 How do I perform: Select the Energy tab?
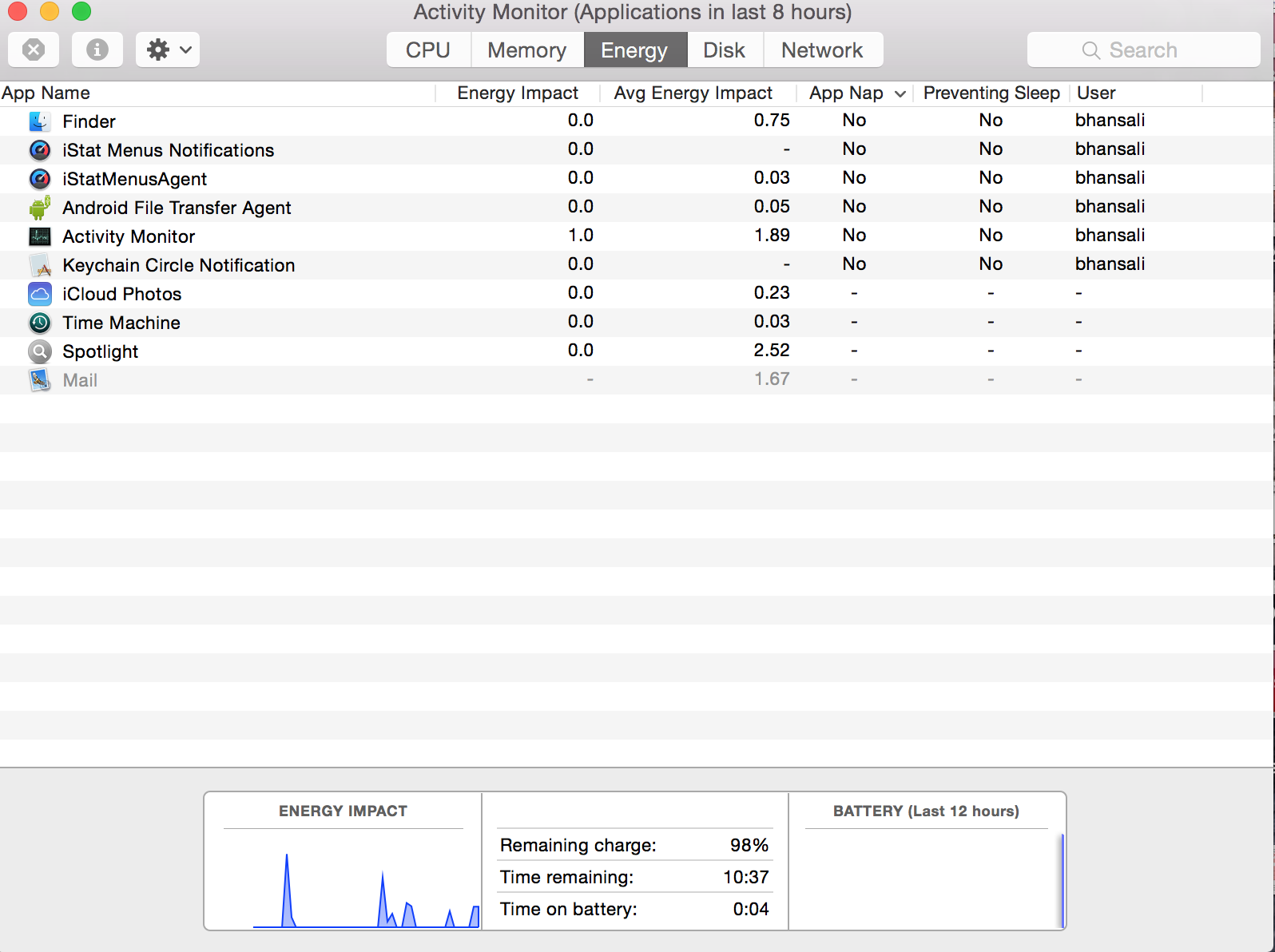click(x=635, y=50)
